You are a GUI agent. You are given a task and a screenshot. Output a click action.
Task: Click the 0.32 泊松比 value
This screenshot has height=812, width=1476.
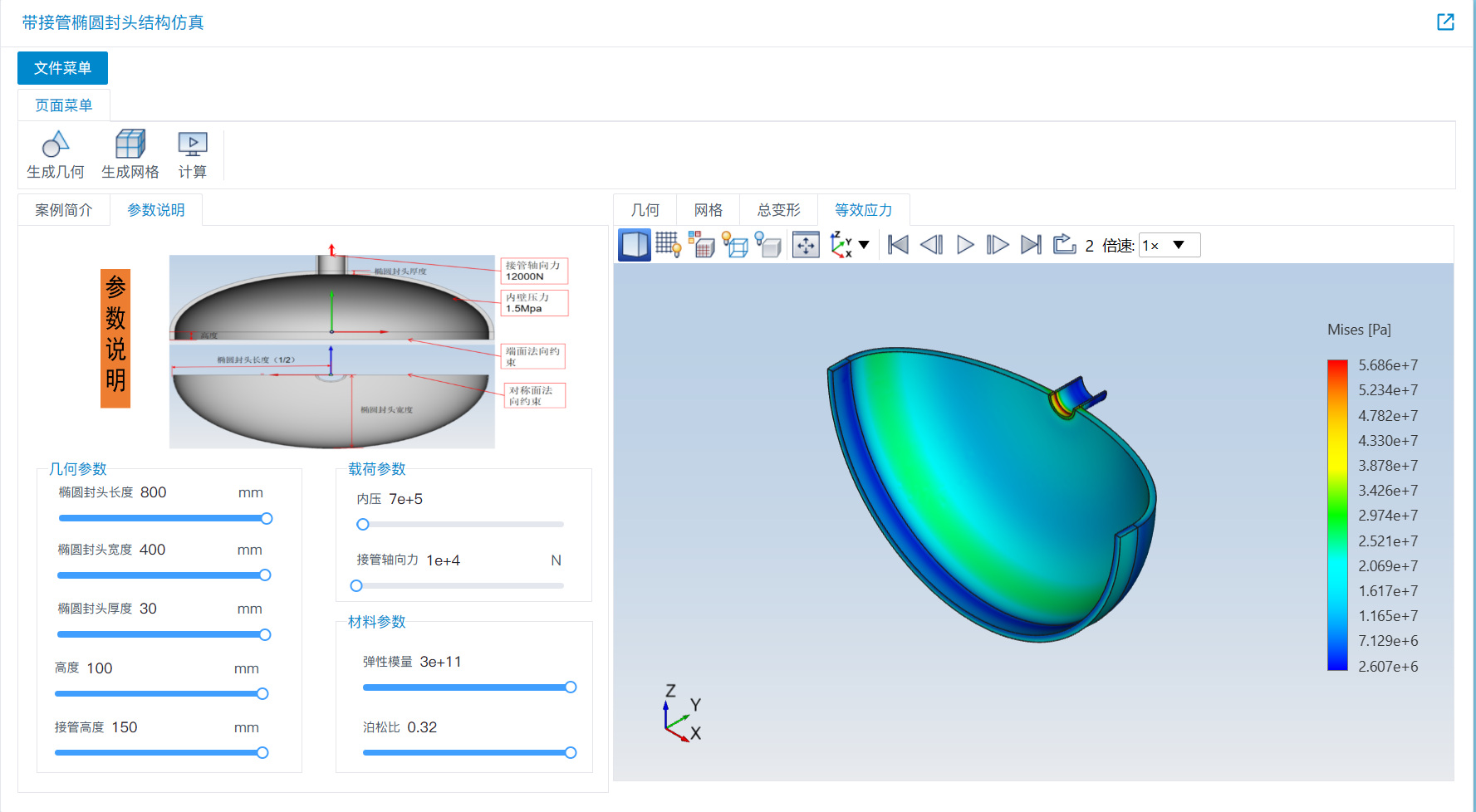pos(422,727)
